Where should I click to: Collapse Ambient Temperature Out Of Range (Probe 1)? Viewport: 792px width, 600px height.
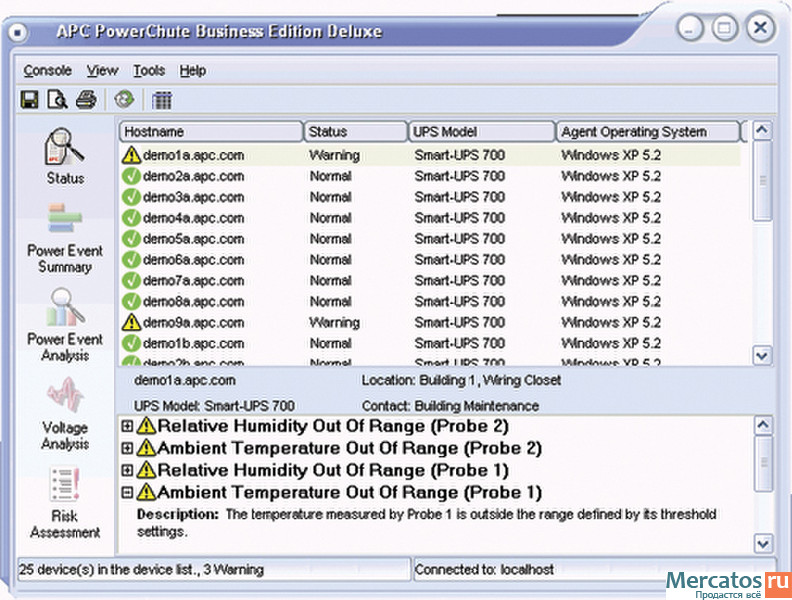tap(127, 493)
